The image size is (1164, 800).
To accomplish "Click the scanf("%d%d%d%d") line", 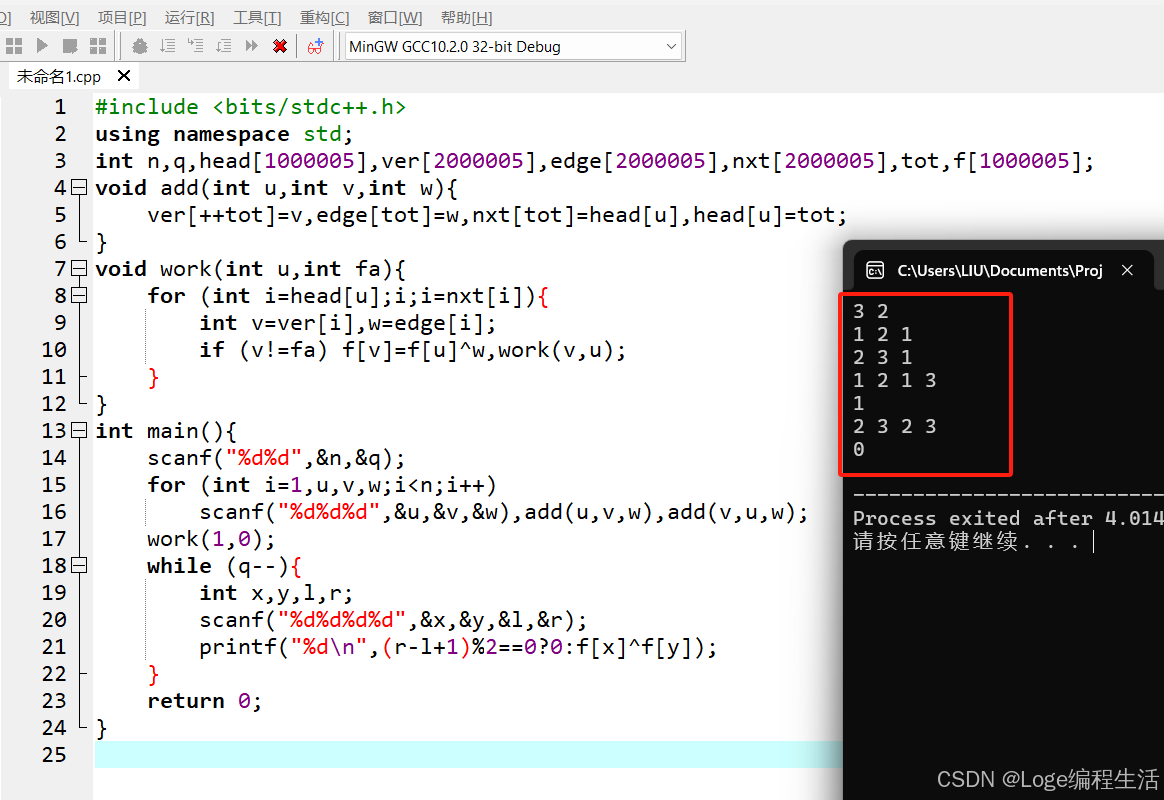I will pyautogui.click(x=393, y=620).
